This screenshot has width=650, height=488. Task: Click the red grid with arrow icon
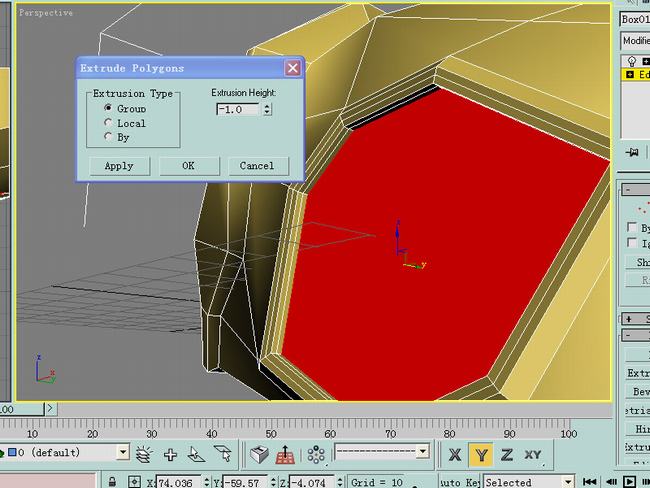coord(285,455)
